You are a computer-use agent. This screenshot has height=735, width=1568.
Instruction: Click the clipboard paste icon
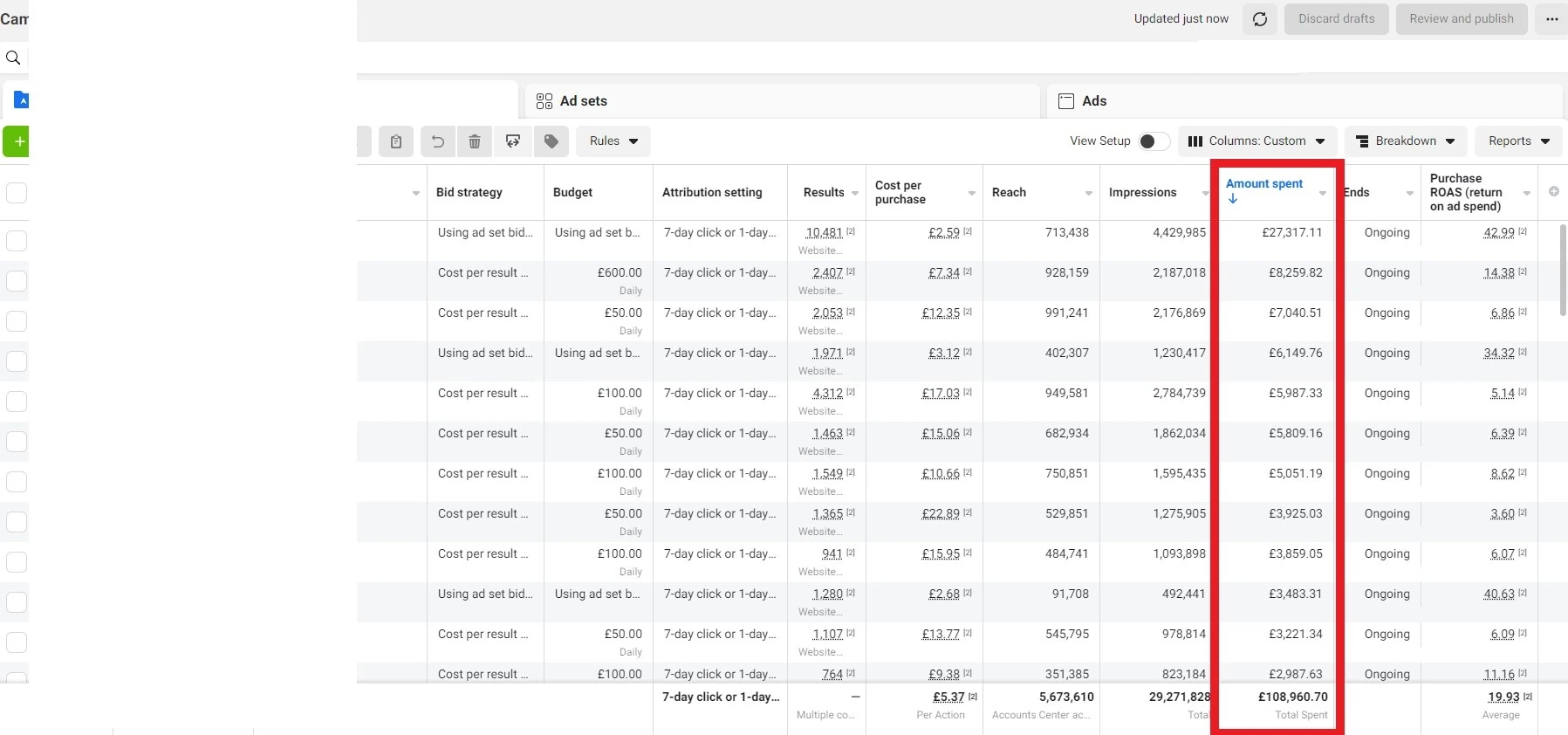(396, 141)
